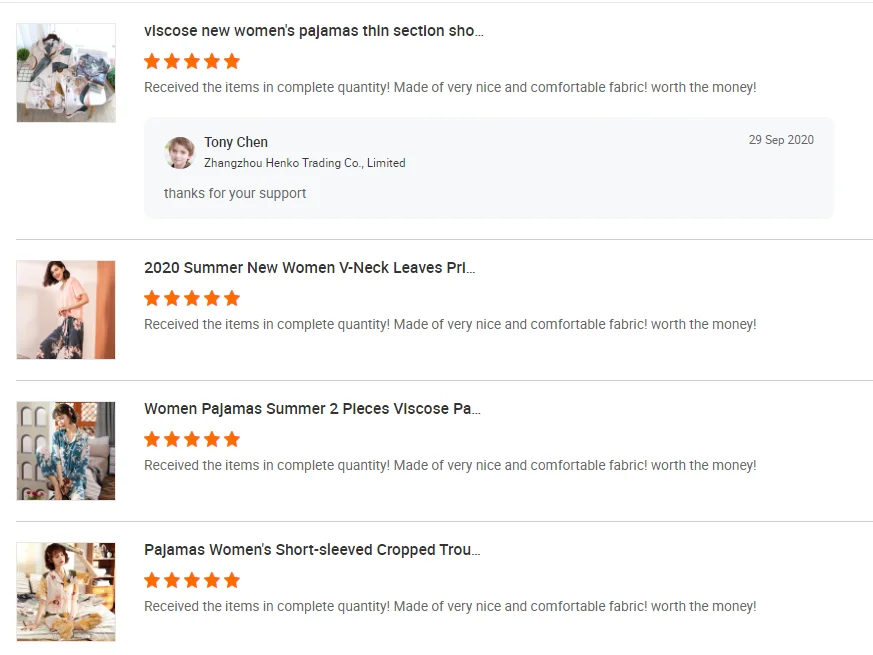Image resolution: width=873 pixels, height=655 pixels.
Task: Open 'Women Pajamas Summer 2 Pieces Viscose' title
Action: [312, 409]
